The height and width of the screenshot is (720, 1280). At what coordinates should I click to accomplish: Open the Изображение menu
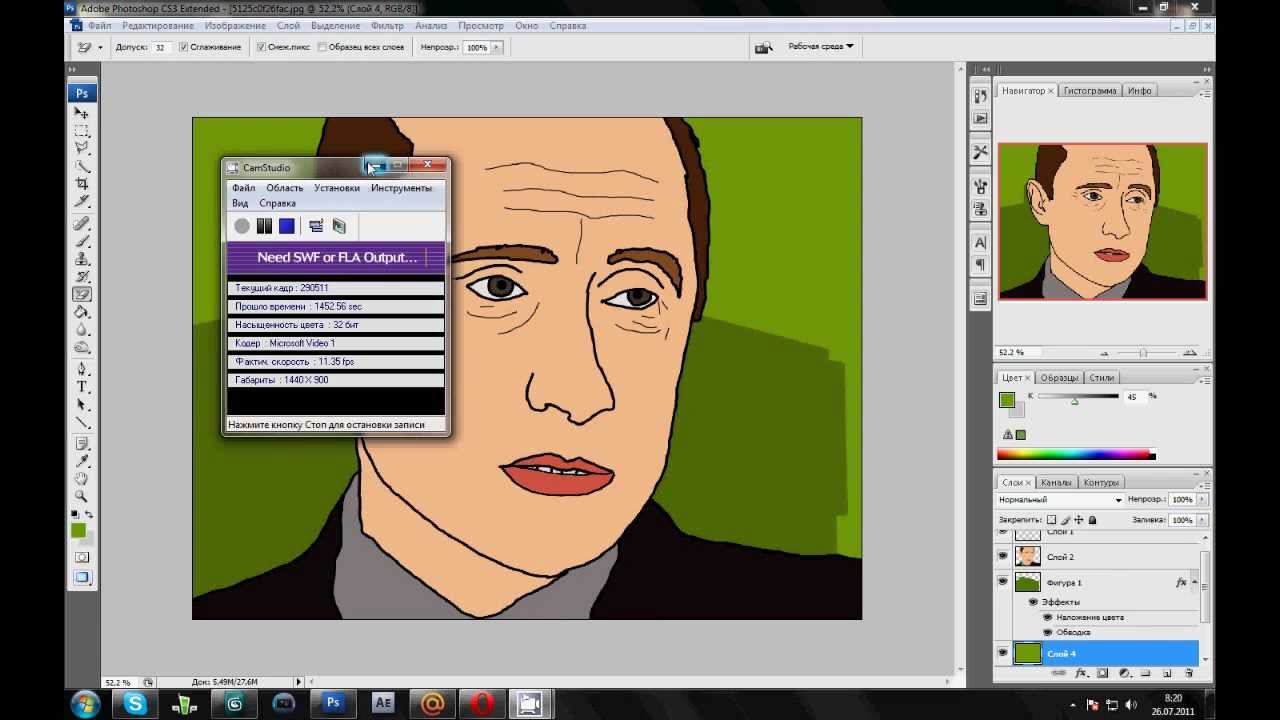(x=235, y=26)
